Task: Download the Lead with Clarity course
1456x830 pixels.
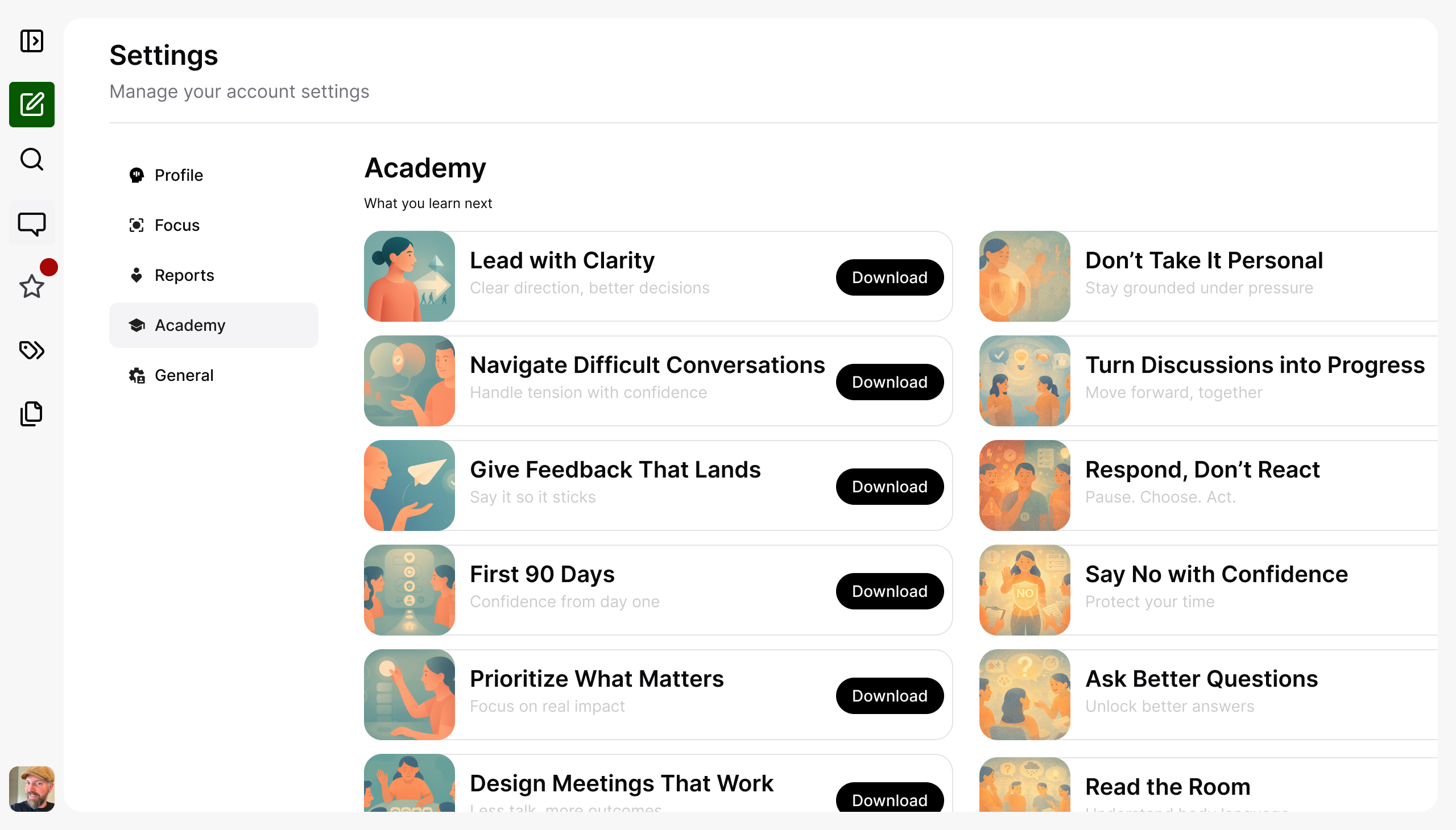Action: point(888,277)
